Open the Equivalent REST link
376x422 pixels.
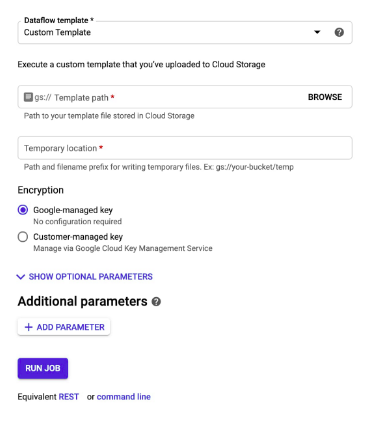(x=69, y=397)
